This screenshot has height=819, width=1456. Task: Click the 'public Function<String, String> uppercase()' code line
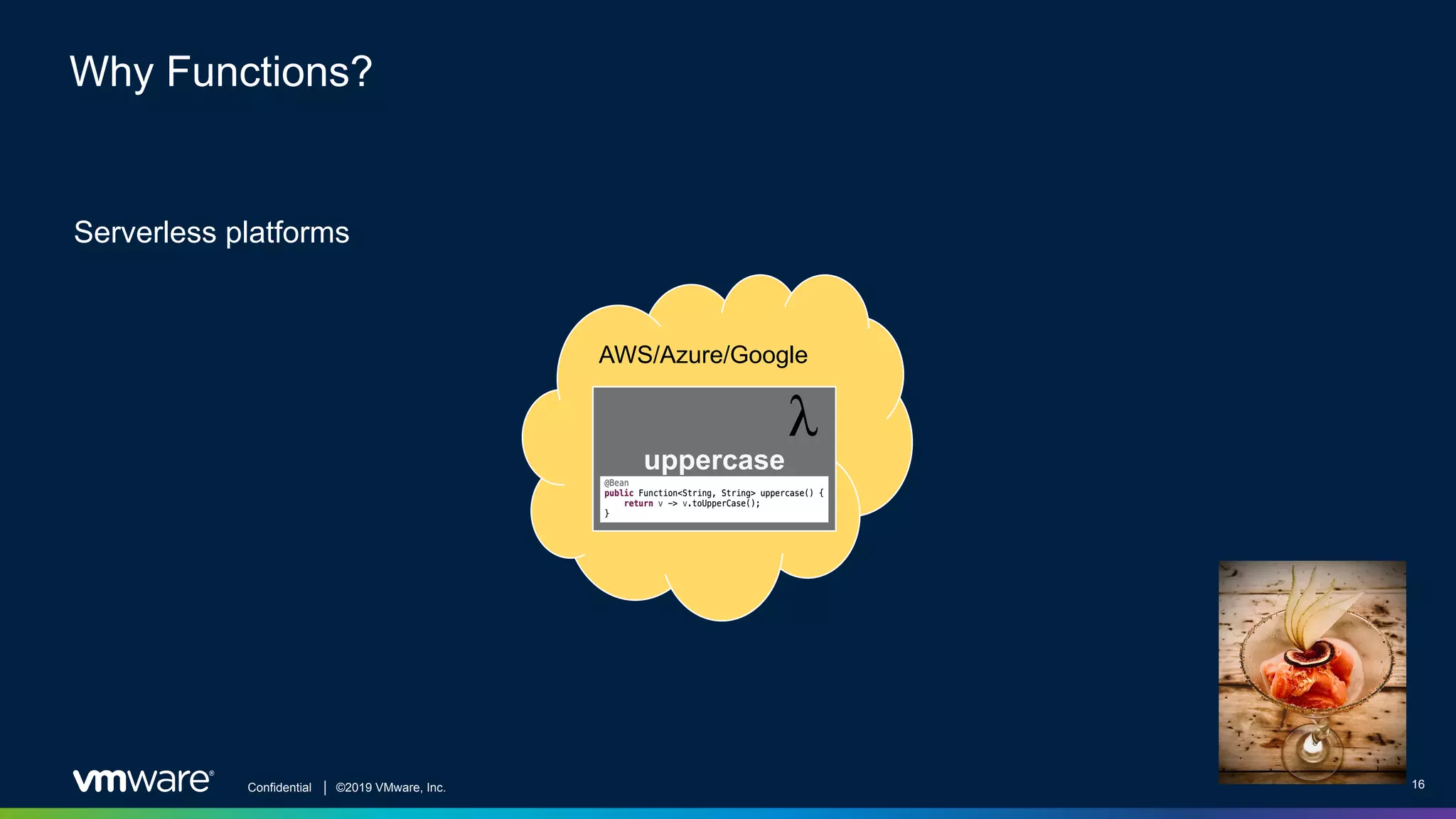coord(714,493)
